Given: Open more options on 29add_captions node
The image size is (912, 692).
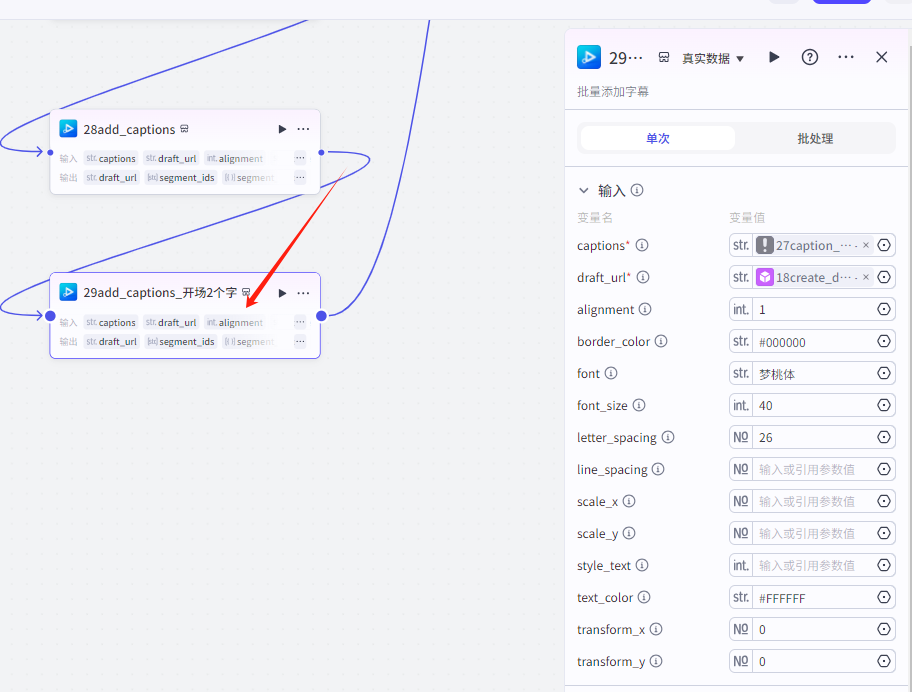Looking at the screenshot, I should click(303, 293).
